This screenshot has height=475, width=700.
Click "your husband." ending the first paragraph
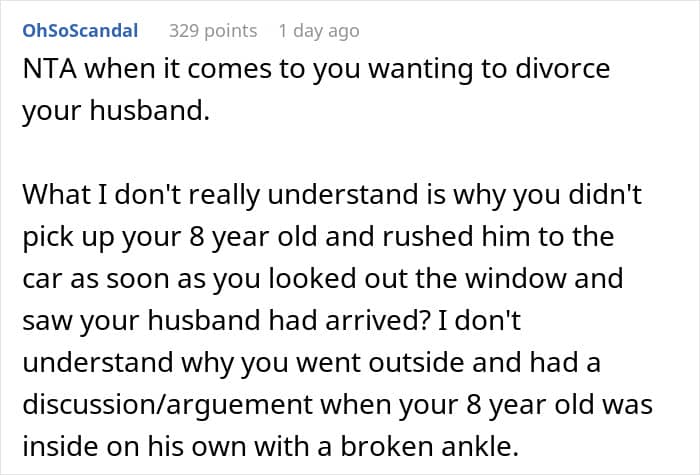(115, 111)
